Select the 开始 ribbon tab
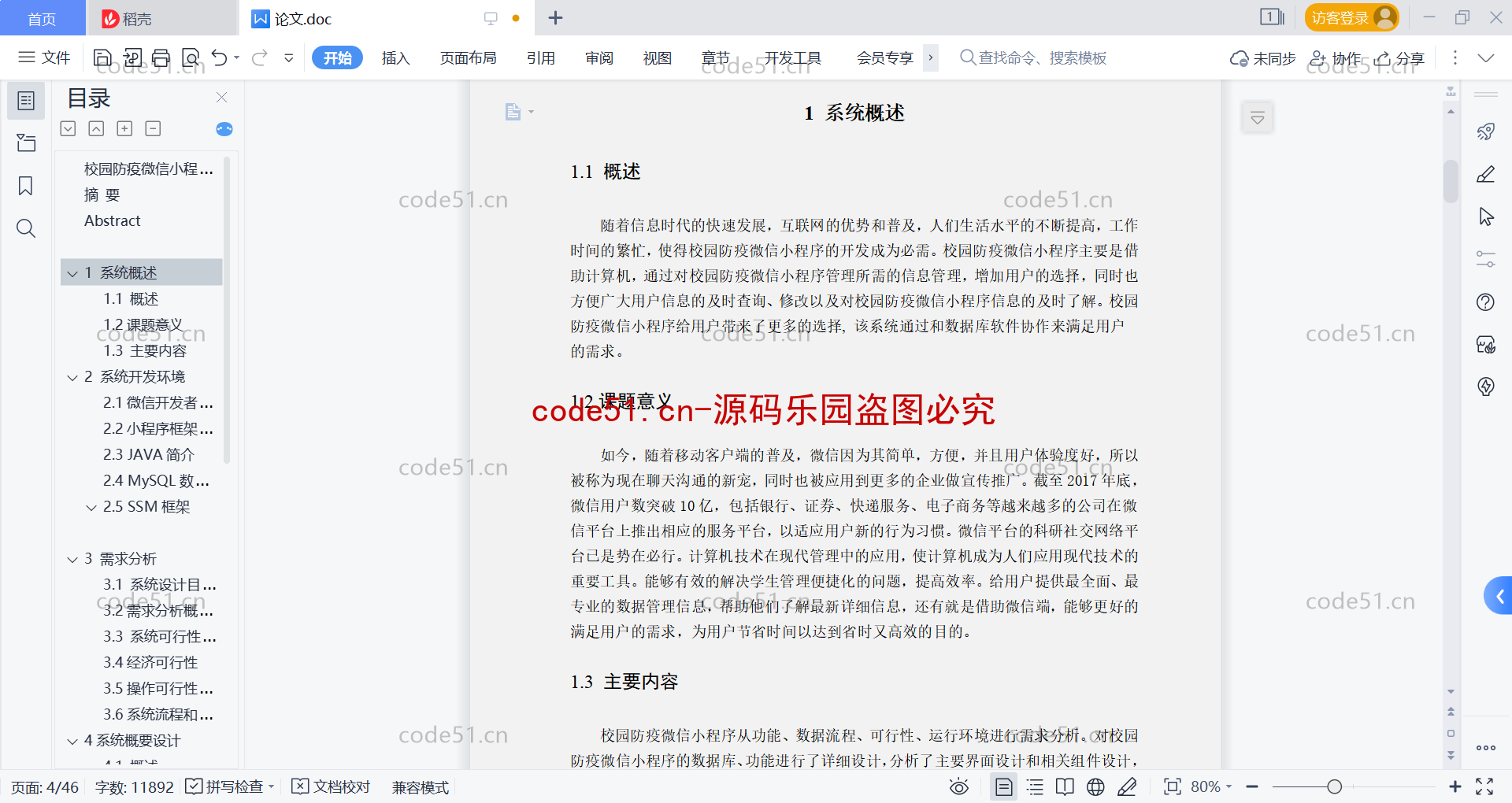The width and height of the screenshot is (1512, 803). point(337,57)
